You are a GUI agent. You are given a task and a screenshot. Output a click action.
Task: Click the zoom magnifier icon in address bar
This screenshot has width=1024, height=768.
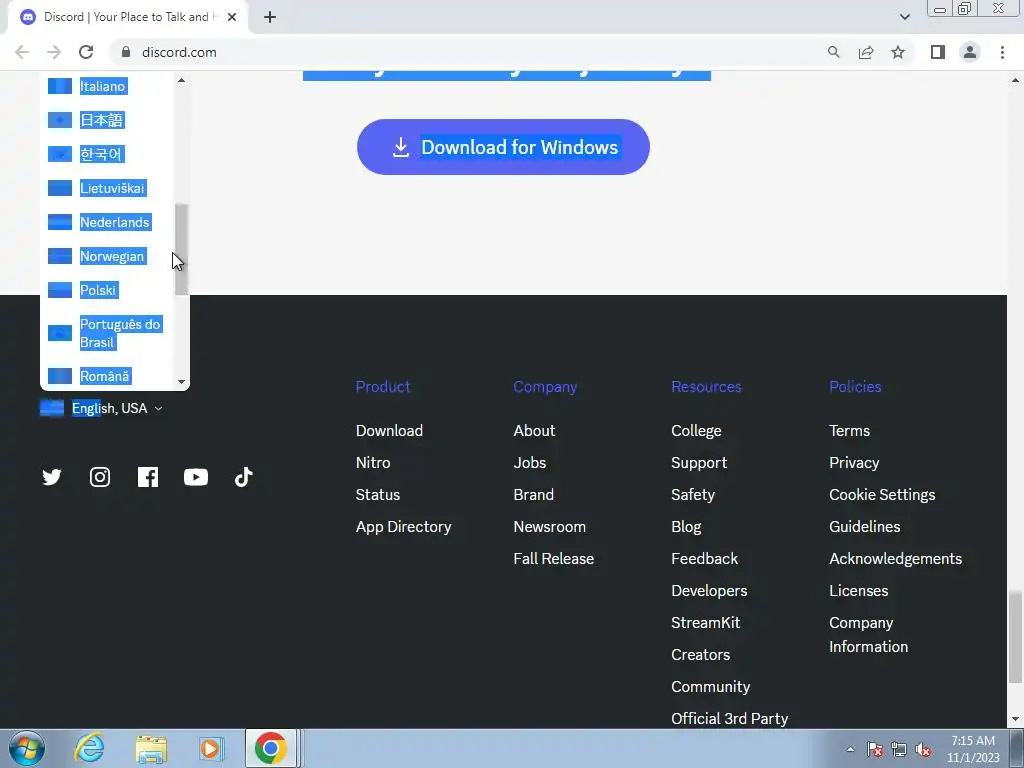coord(833,52)
